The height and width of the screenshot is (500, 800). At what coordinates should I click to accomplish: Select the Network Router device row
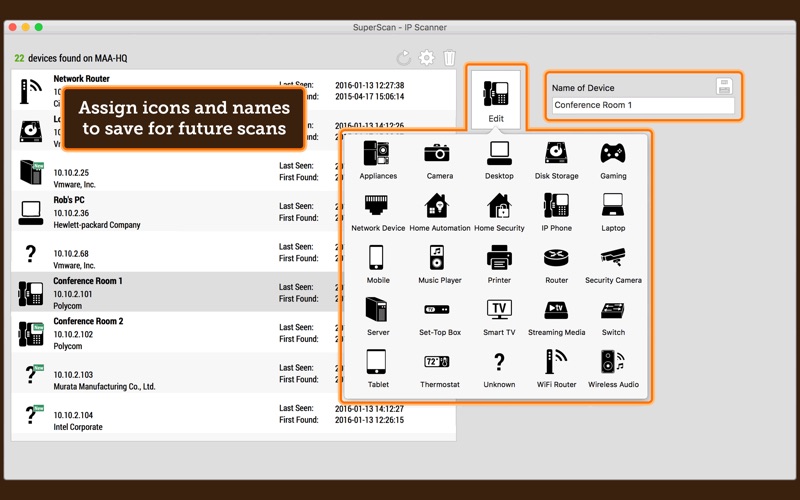(233, 90)
